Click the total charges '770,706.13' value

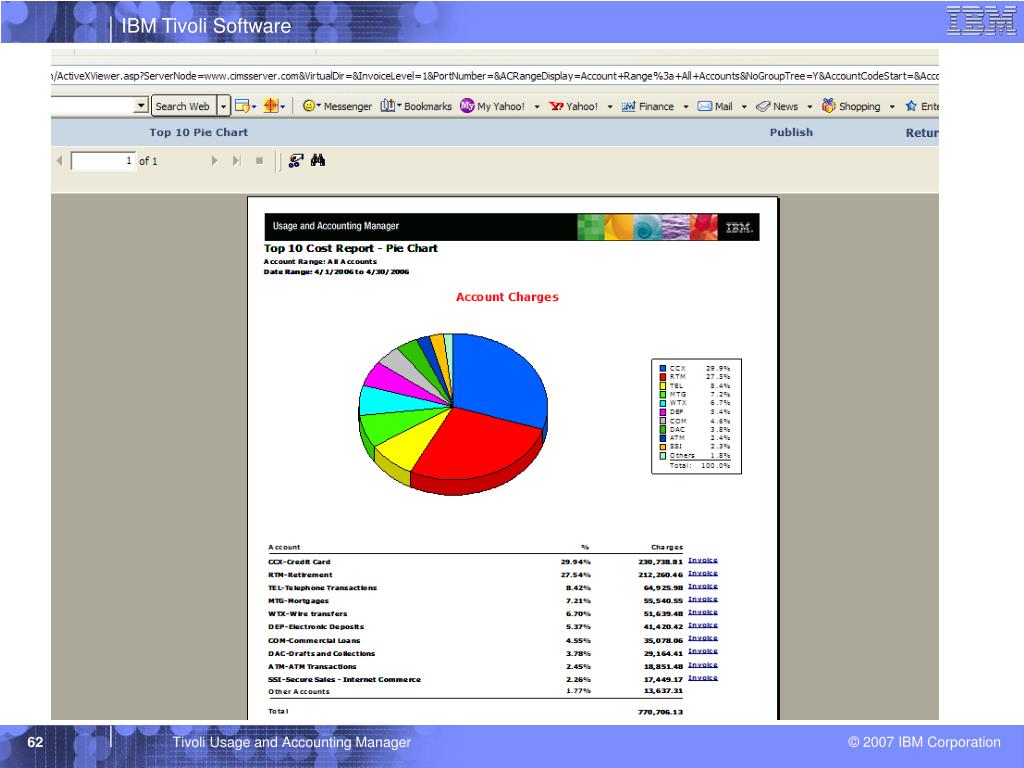[x=660, y=712]
